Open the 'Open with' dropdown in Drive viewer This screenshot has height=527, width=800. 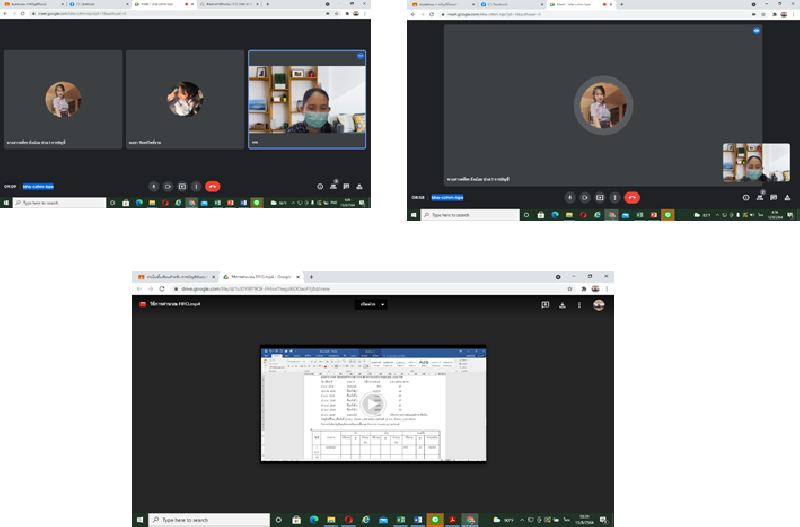coord(372,304)
